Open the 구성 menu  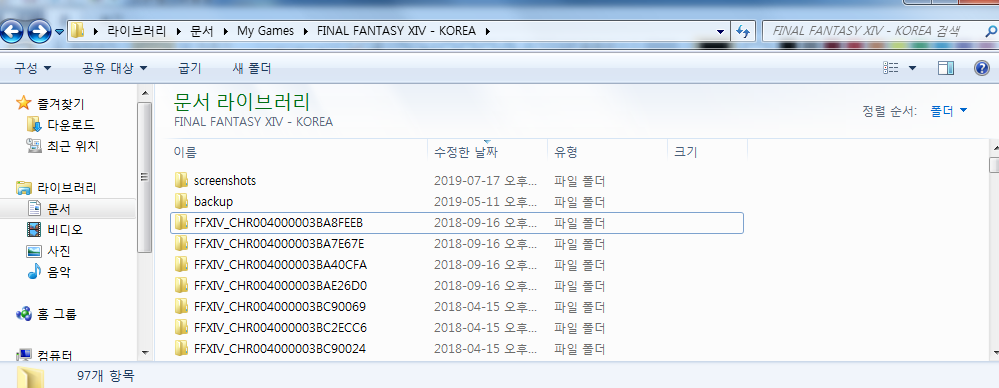pos(33,68)
